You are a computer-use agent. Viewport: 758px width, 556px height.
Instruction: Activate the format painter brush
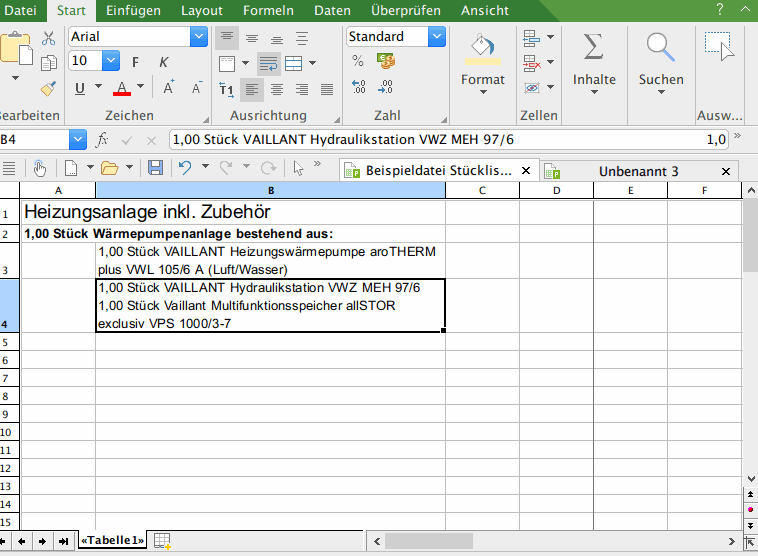click(48, 88)
